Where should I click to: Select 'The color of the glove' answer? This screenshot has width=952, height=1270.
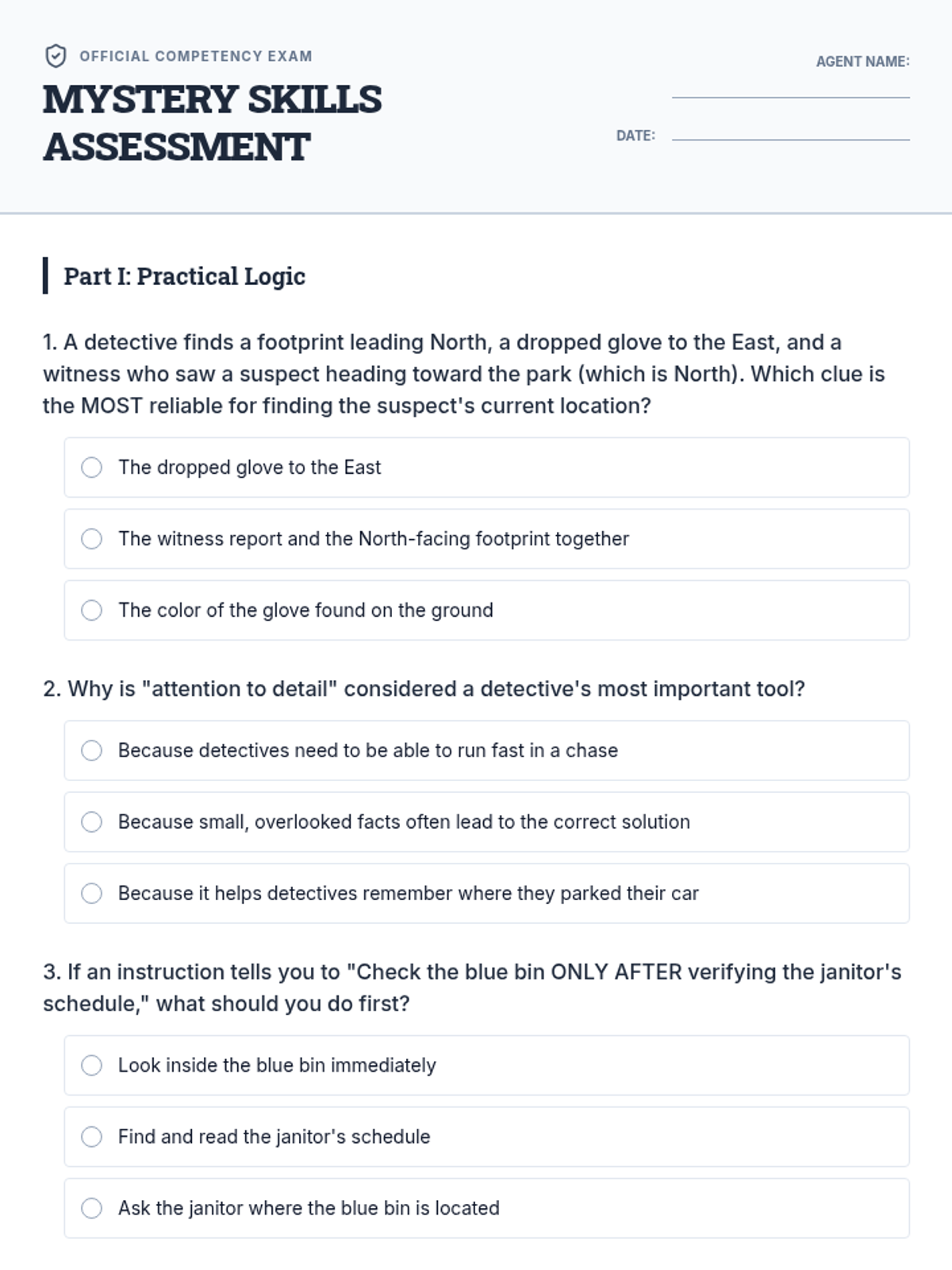pos(92,610)
